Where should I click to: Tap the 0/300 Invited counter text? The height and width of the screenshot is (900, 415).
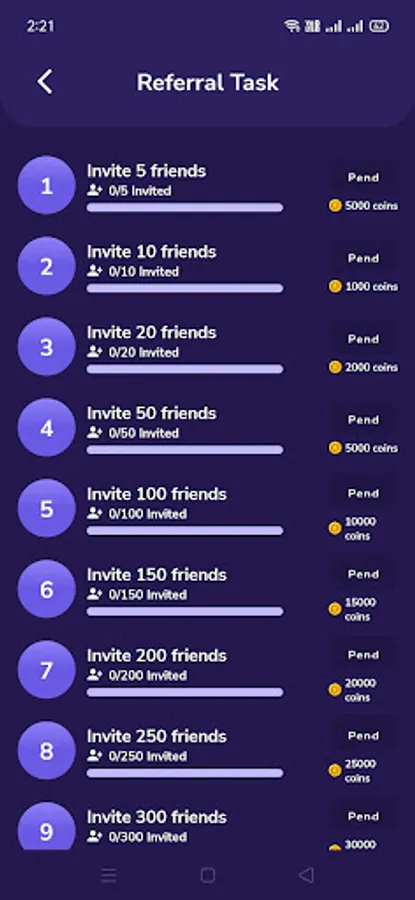click(x=148, y=837)
